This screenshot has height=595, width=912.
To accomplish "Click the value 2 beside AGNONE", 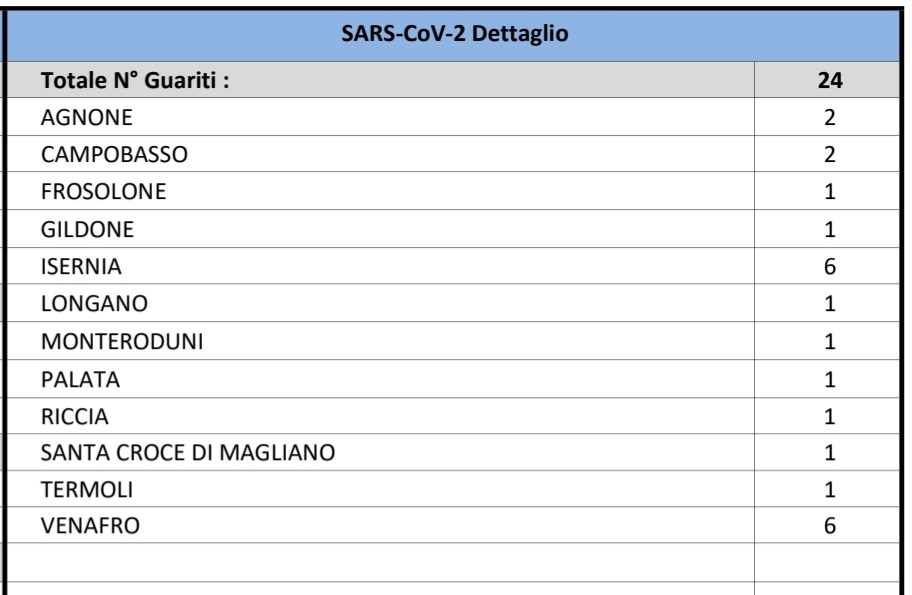I will pyautogui.click(x=829, y=117).
